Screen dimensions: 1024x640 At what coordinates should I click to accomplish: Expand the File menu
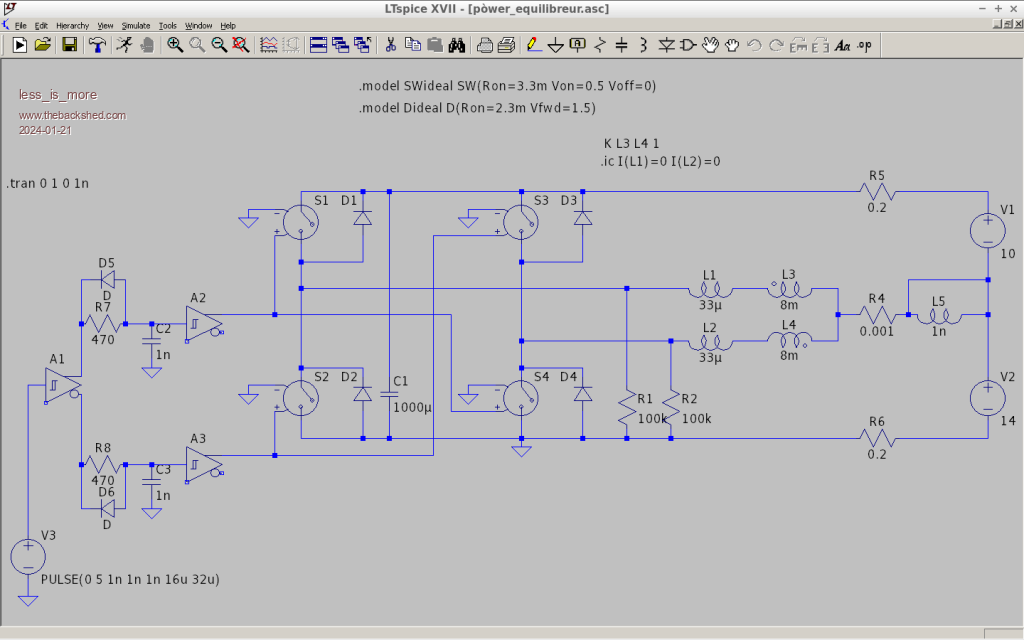[20, 25]
